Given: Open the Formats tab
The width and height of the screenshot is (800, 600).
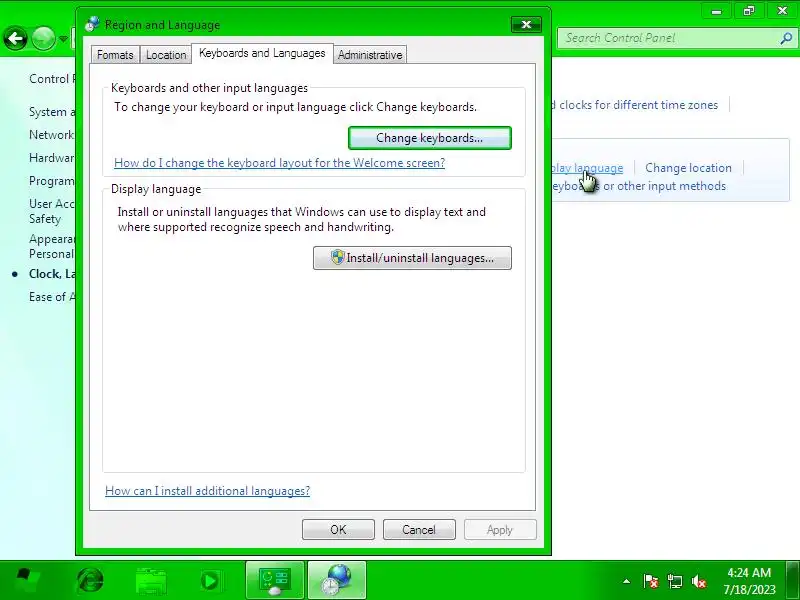Looking at the screenshot, I should click(115, 55).
